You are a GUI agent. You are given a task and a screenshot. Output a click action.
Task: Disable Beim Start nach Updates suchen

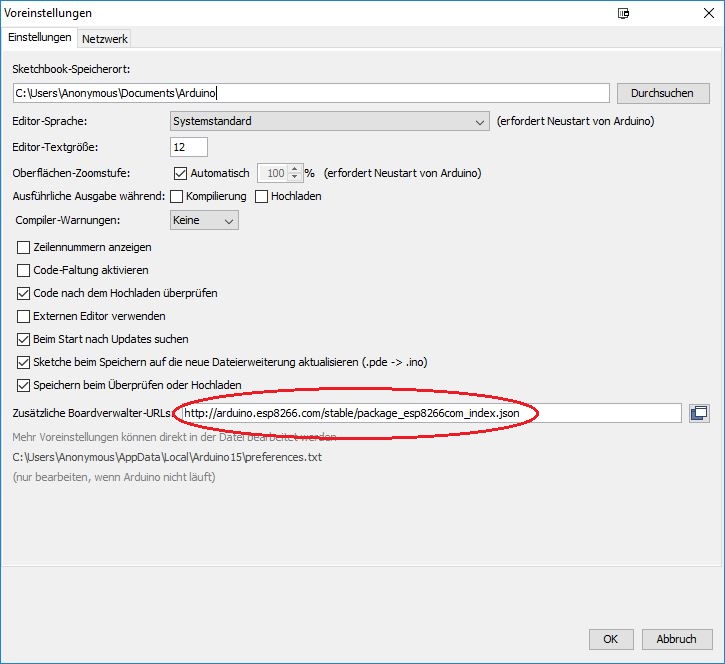pyautogui.click(x=23, y=339)
